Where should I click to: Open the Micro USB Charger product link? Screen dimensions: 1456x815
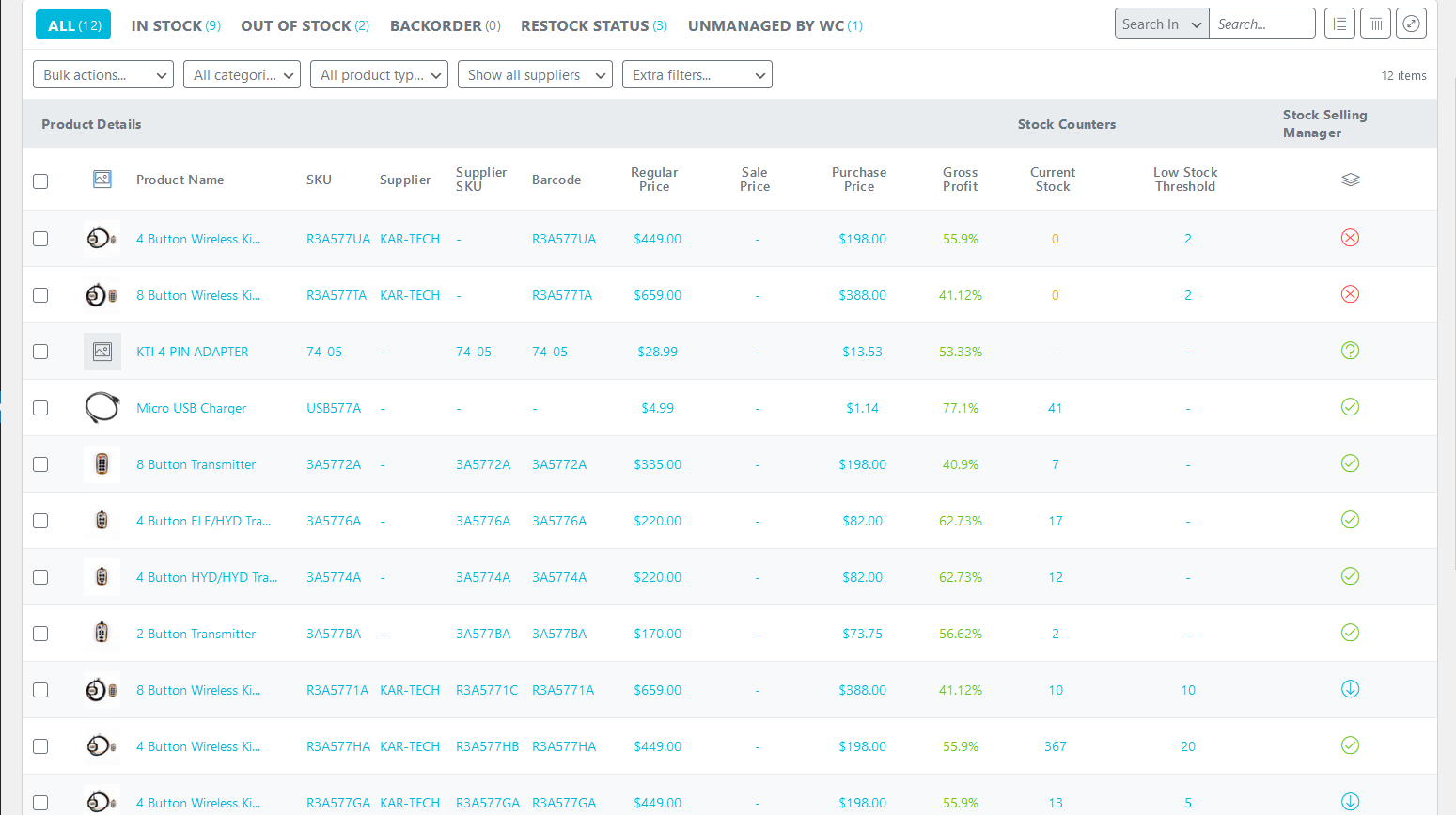click(x=192, y=408)
